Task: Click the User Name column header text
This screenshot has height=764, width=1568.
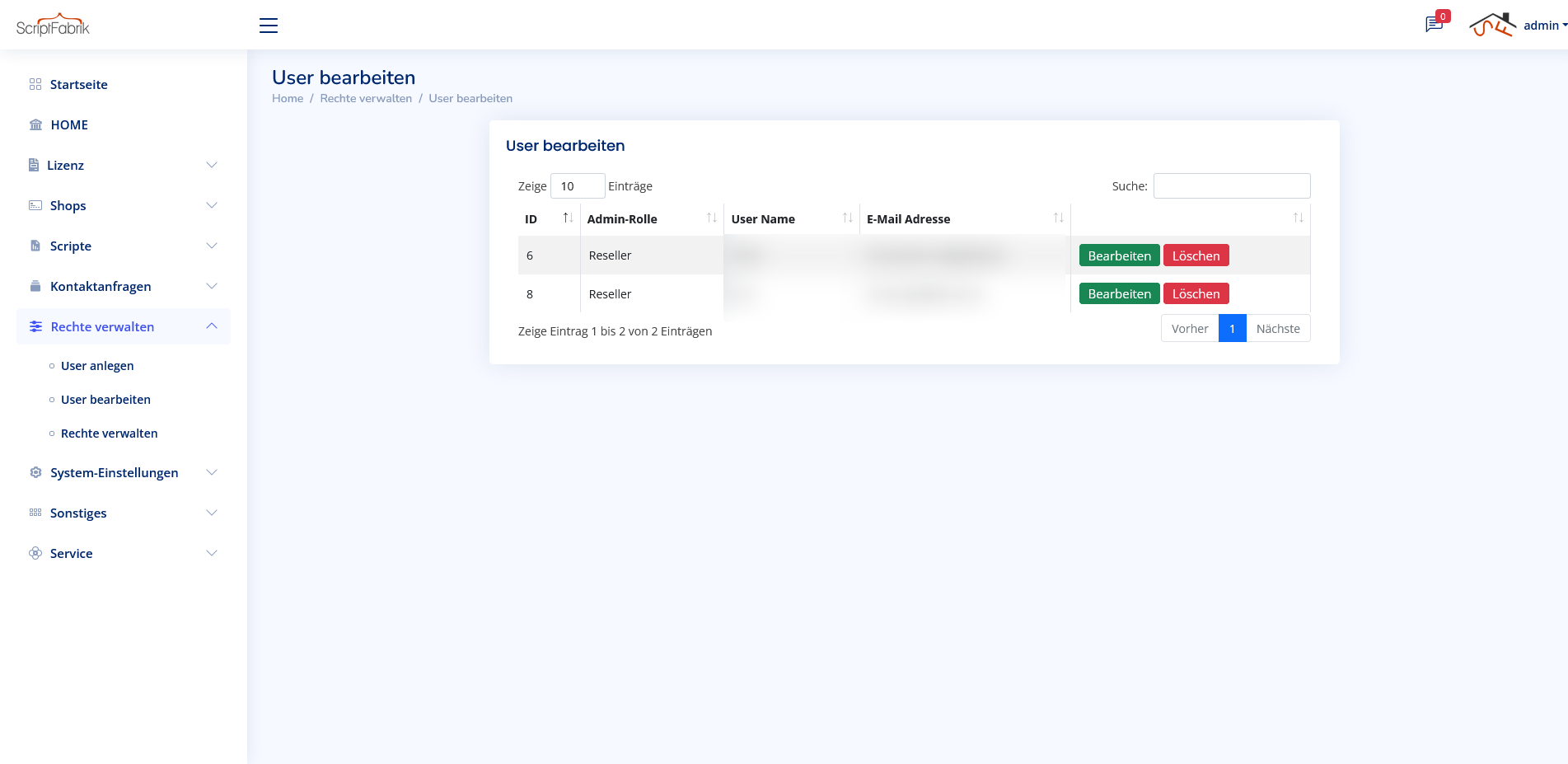Action: [763, 219]
